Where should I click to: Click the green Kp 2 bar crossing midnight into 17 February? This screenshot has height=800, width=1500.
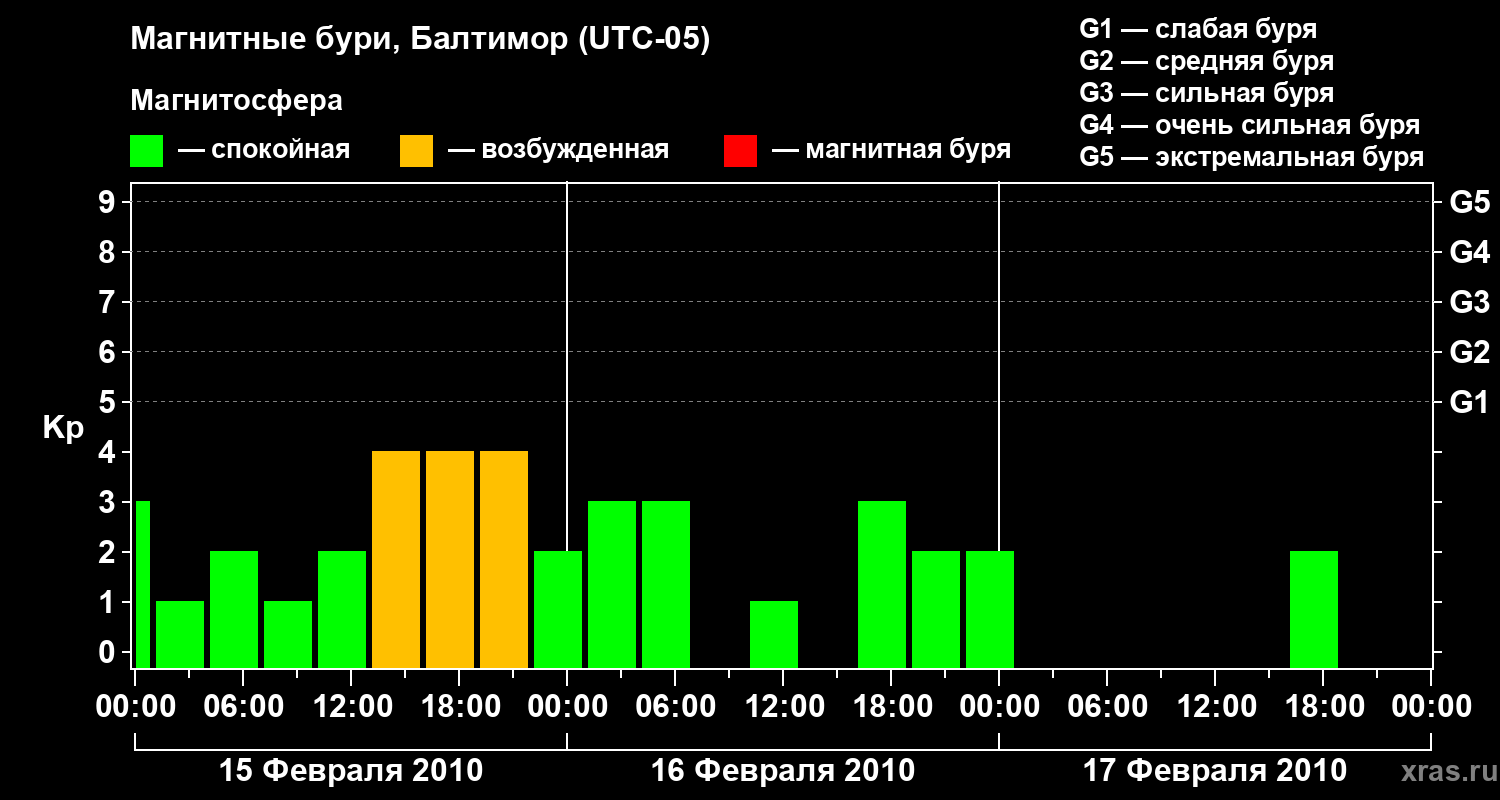click(x=990, y=609)
